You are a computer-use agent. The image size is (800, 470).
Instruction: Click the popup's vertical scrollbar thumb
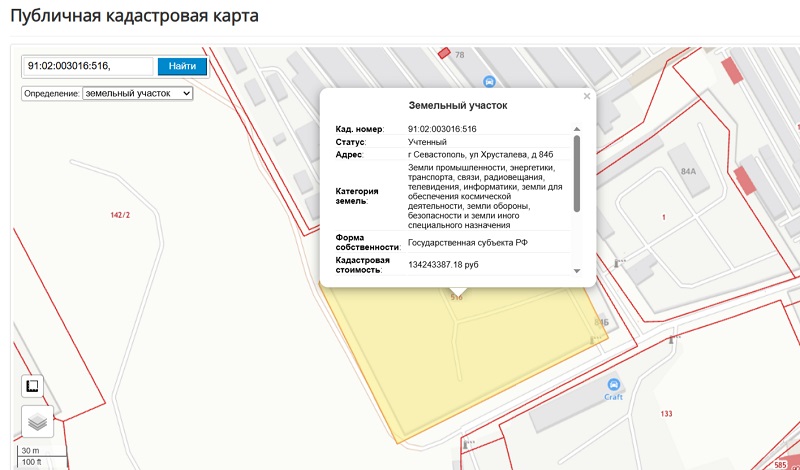point(577,173)
